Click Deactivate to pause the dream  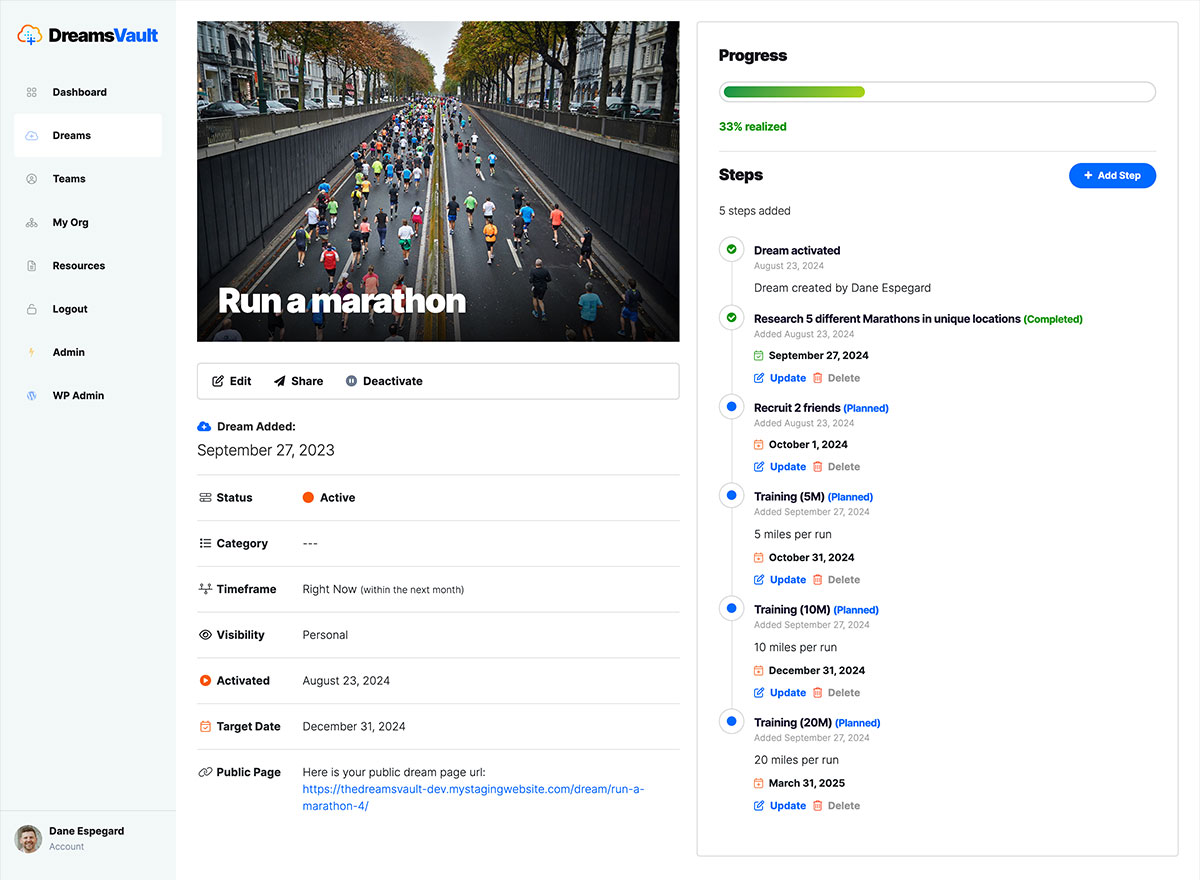384,381
